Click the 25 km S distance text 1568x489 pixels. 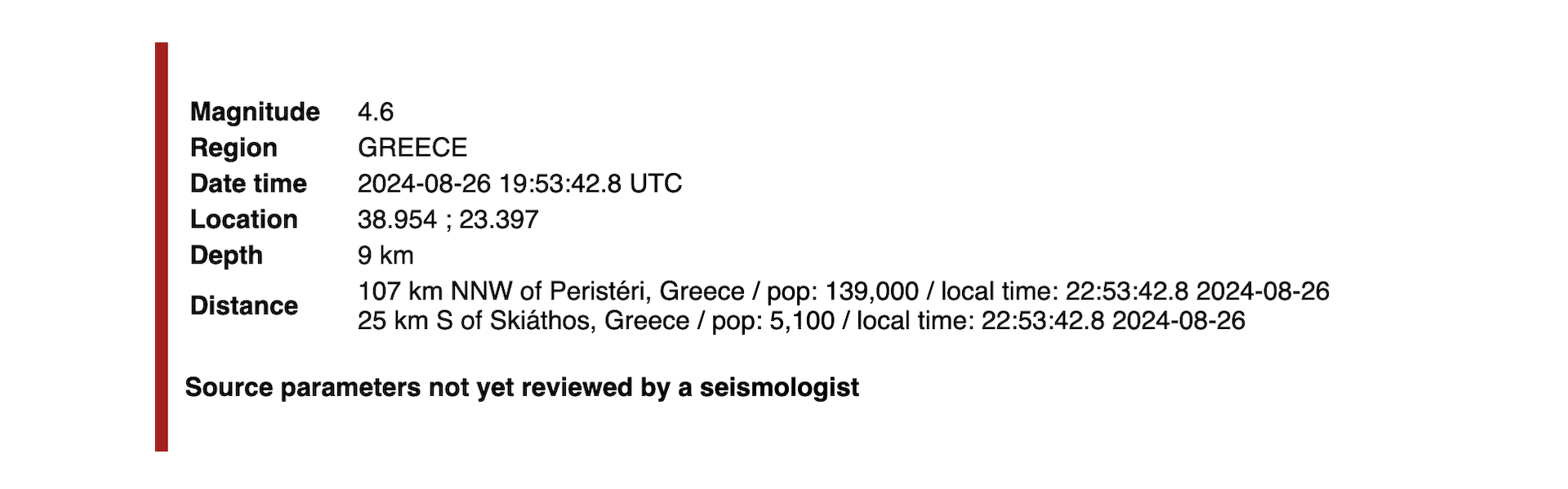pos(405,321)
